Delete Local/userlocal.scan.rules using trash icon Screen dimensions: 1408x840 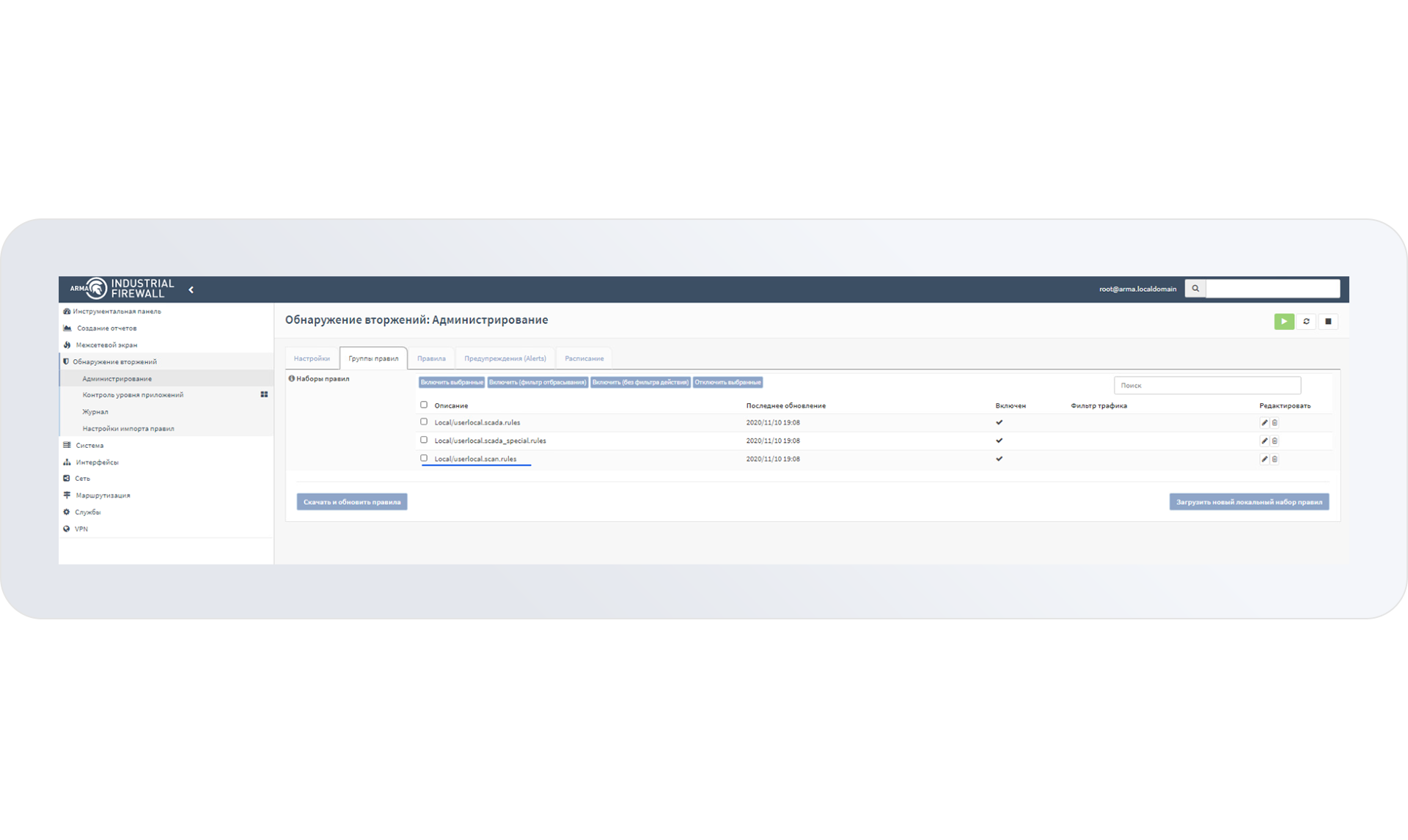pos(1275,460)
